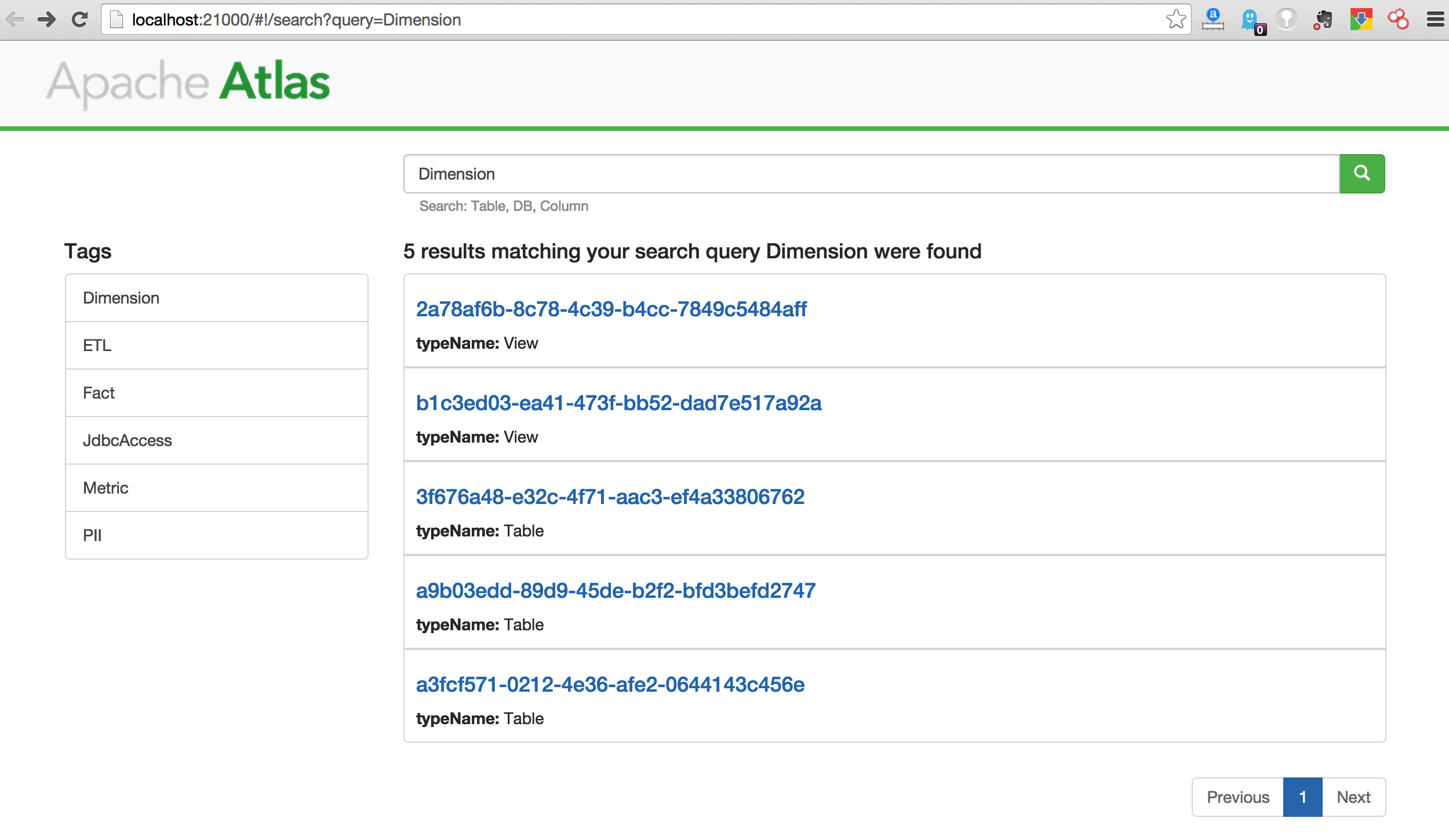Click the Previous pagination button

tap(1237, 797)
